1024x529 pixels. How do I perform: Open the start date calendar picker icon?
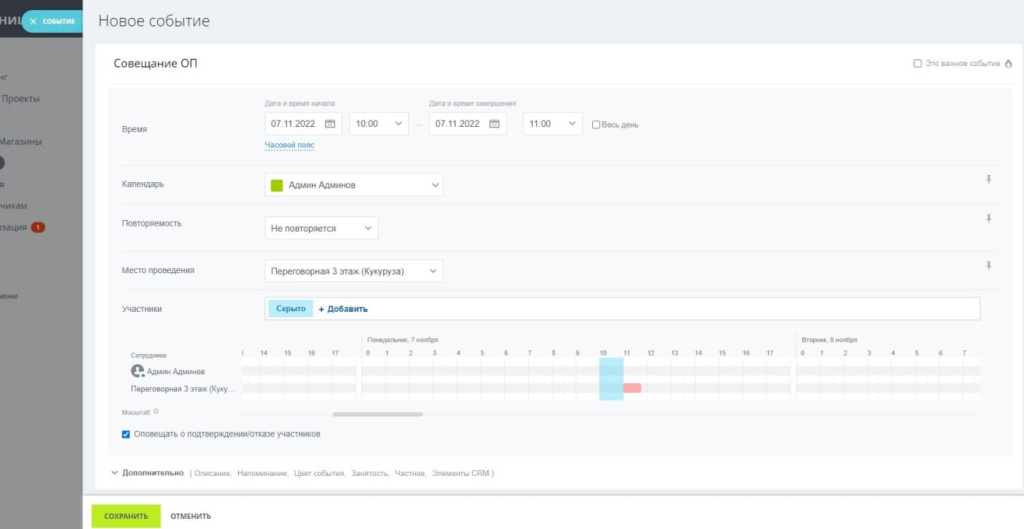pyautogui.click(x=331, y=124)
